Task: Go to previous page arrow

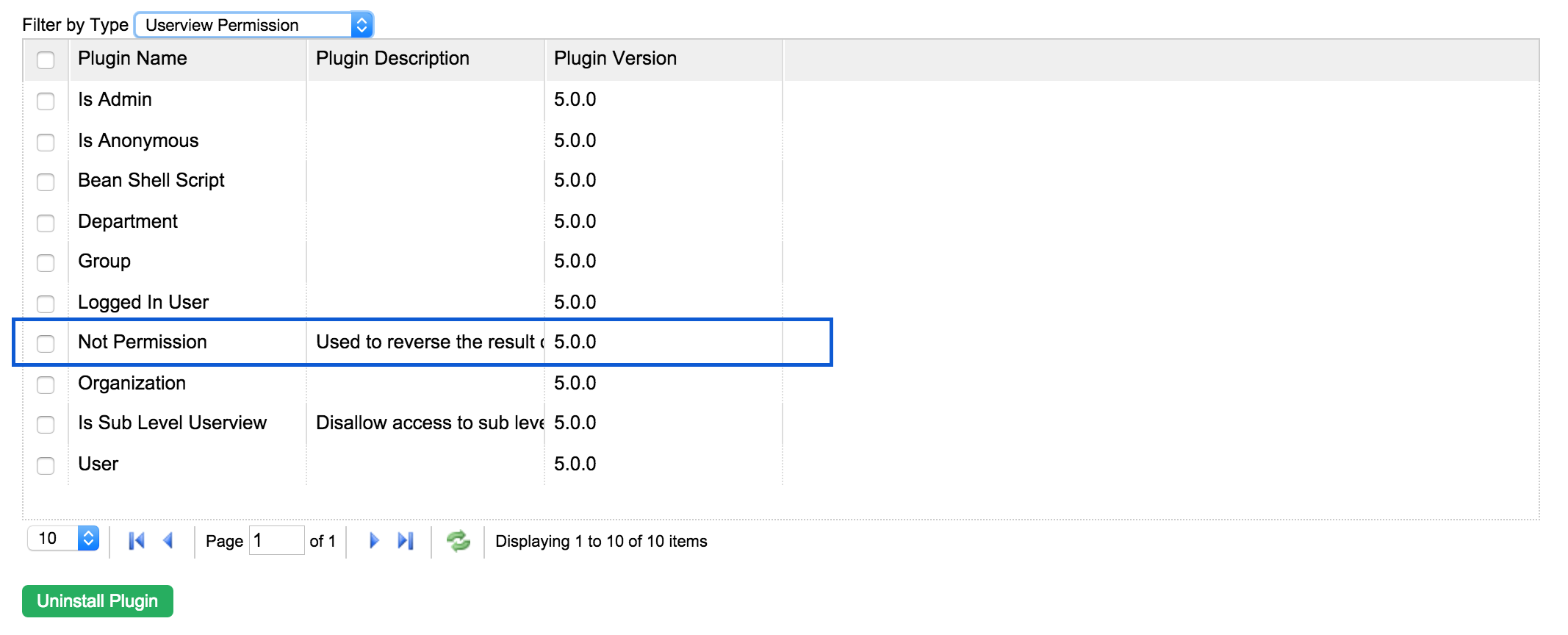Action: coord(168,541)
